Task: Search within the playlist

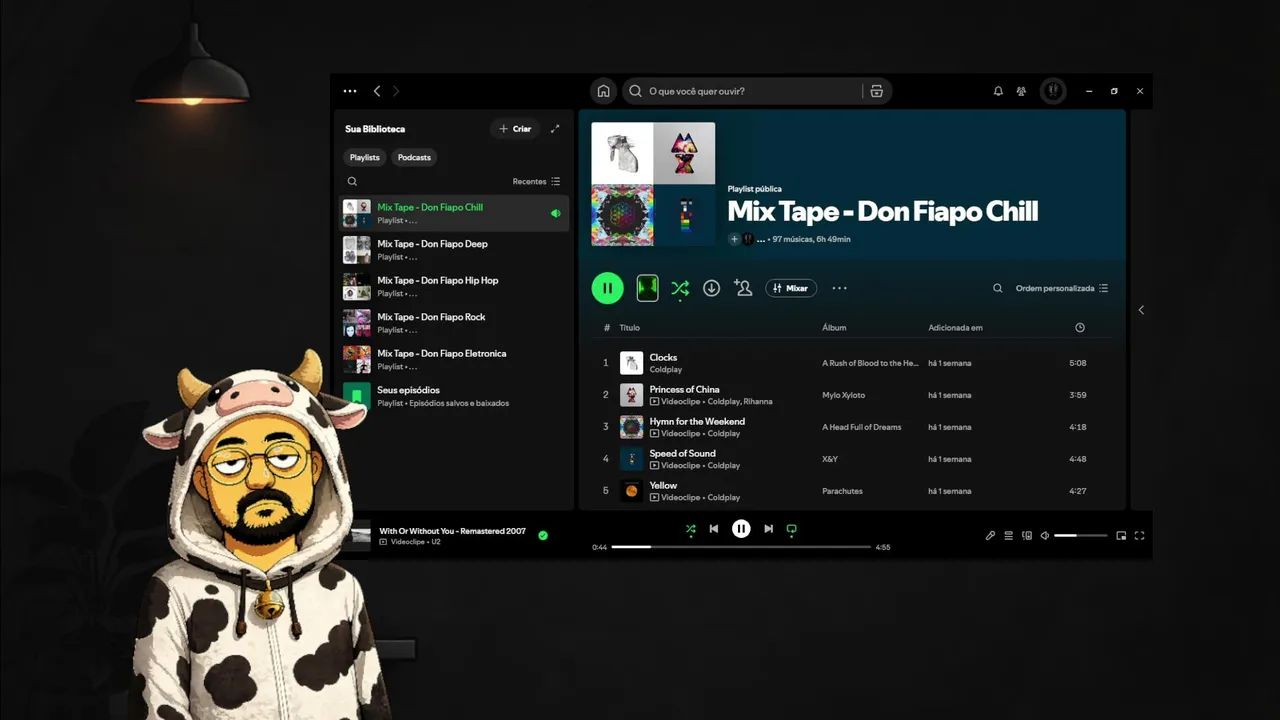Action: [x=997, y=288]
